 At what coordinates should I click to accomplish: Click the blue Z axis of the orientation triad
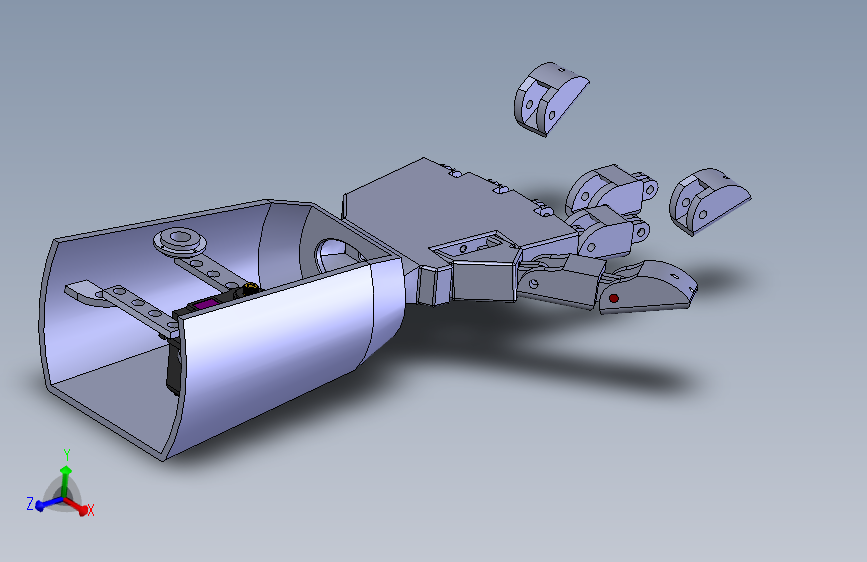[x=49, y=504]
